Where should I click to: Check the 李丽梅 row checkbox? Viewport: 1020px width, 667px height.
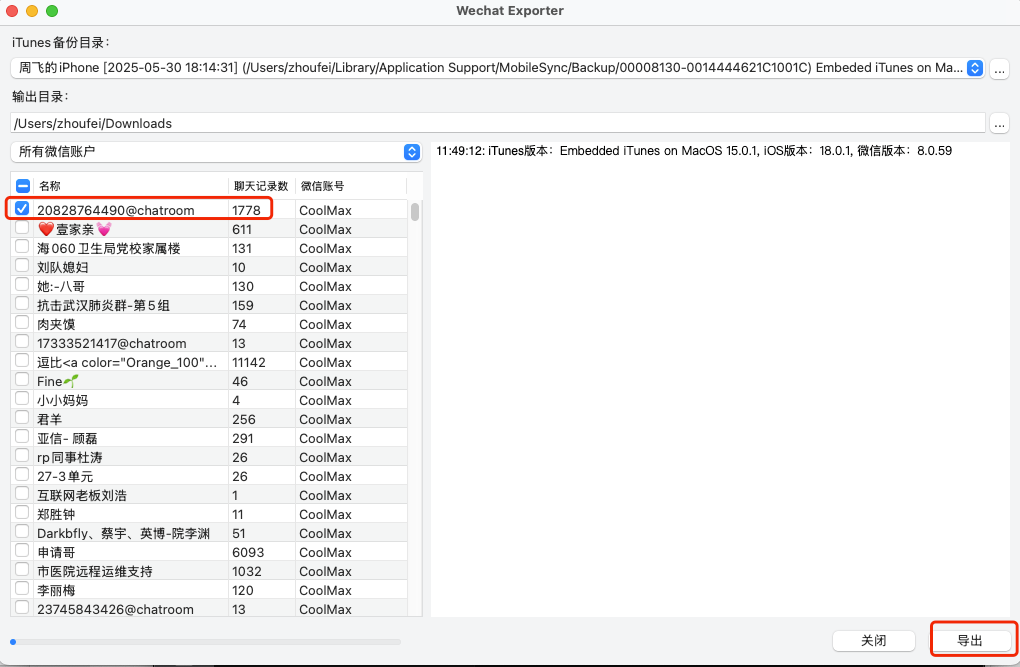(x=22, y=588)
